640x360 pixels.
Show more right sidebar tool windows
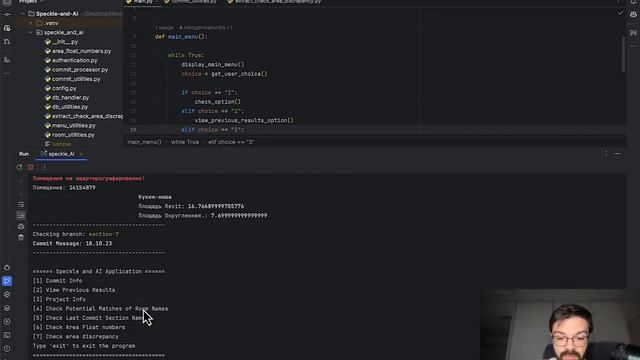click(x=633, y=46)
